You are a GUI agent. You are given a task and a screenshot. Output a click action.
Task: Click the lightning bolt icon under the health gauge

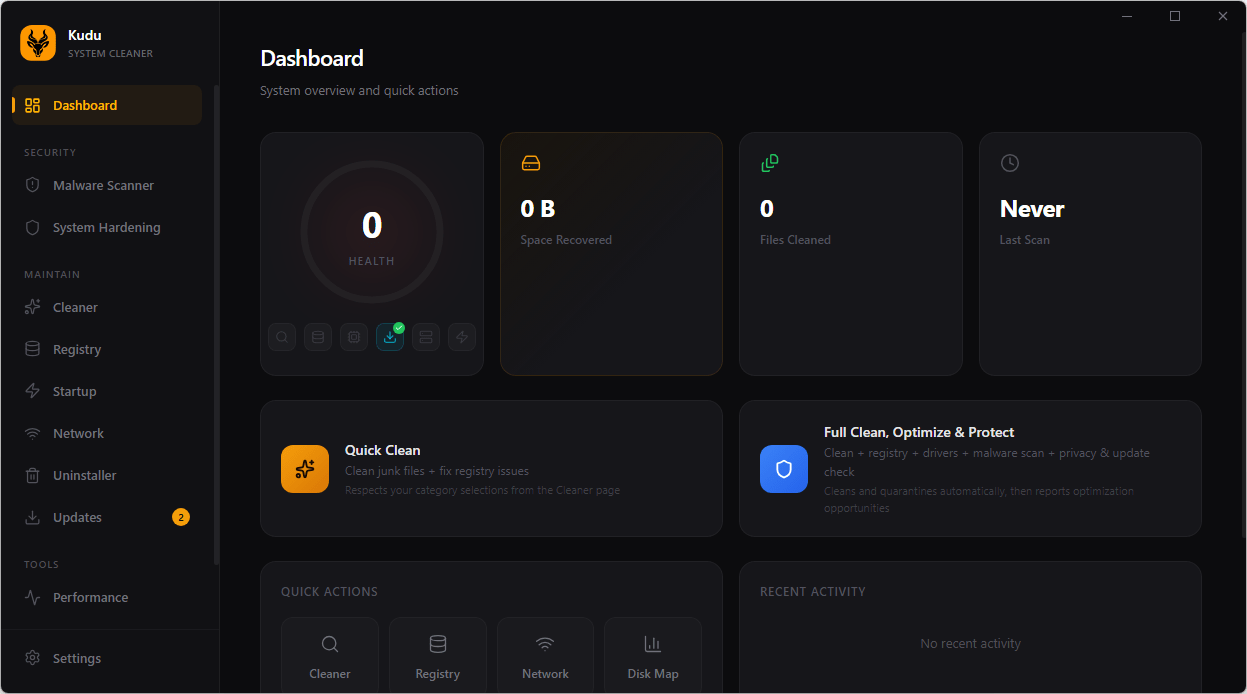[462, 337]
